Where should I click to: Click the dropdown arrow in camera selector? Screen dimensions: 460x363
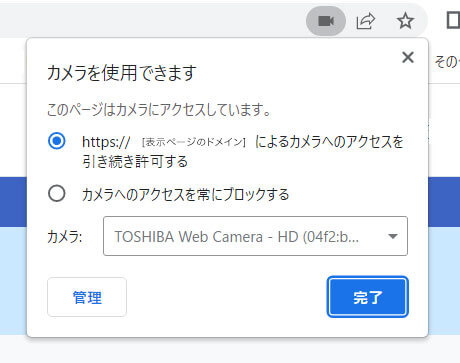393,236
